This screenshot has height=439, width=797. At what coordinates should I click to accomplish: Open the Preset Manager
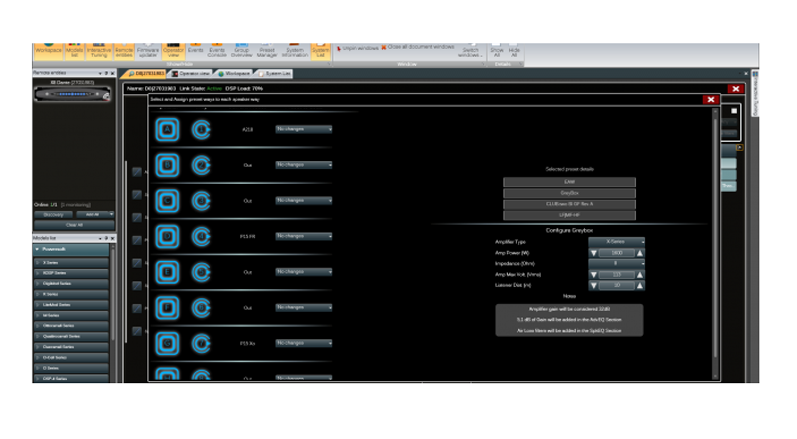click(x=267, y=51)
